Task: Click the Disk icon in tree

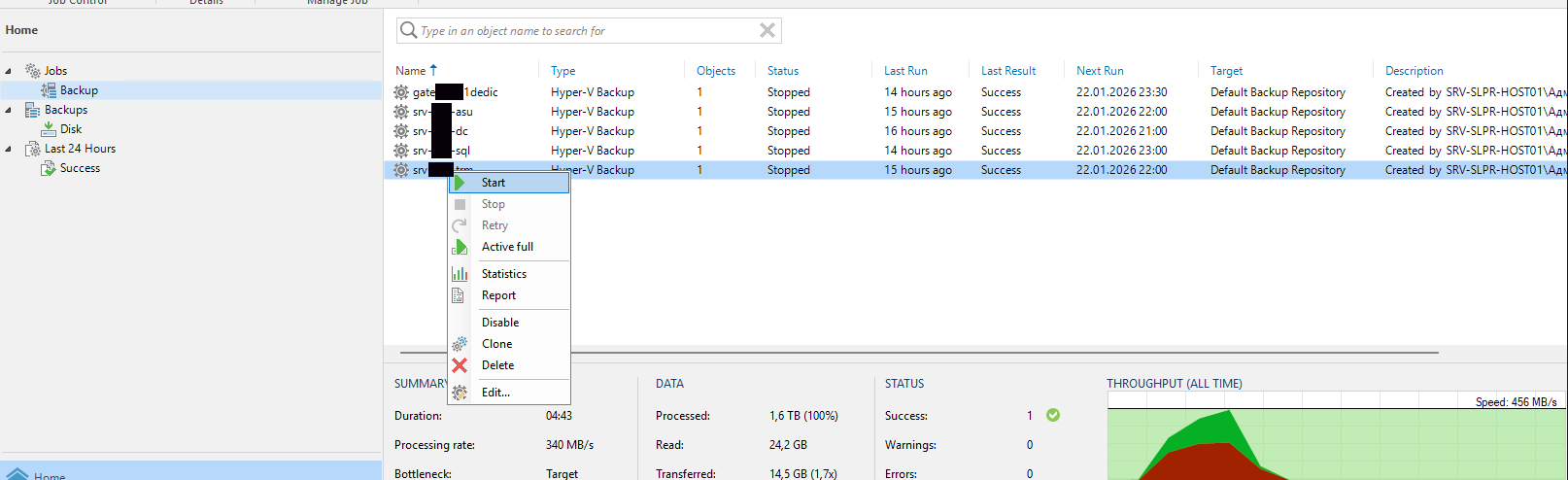Action: [49, 129]
